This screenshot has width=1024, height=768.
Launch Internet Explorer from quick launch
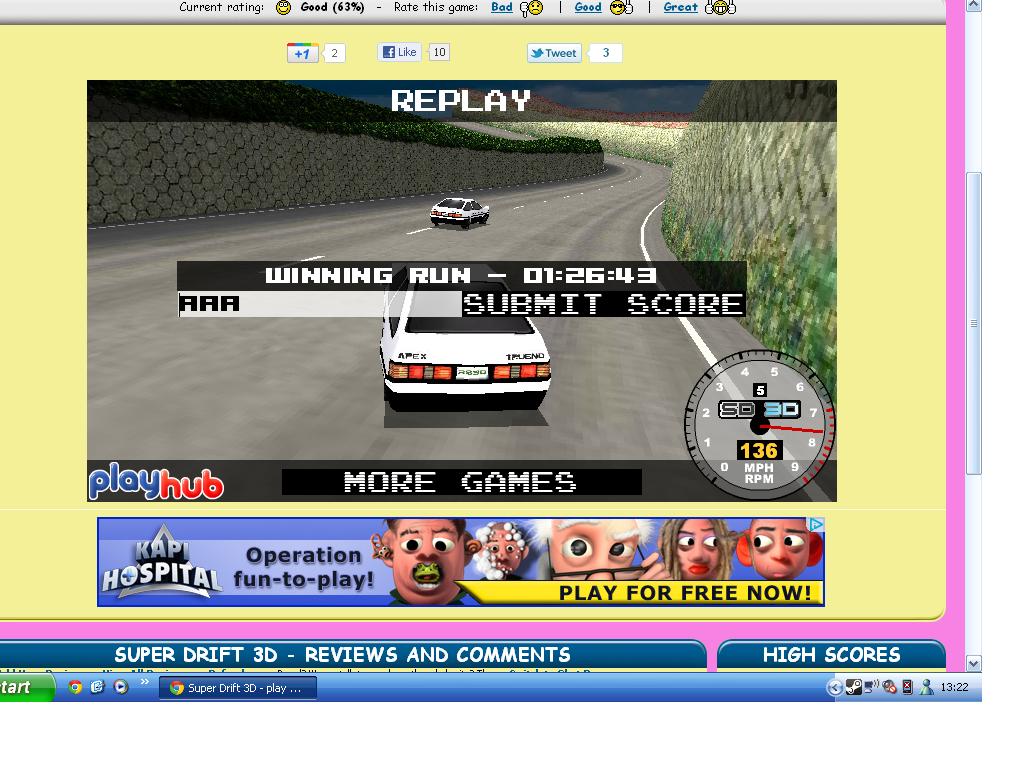tap(97, 687)
